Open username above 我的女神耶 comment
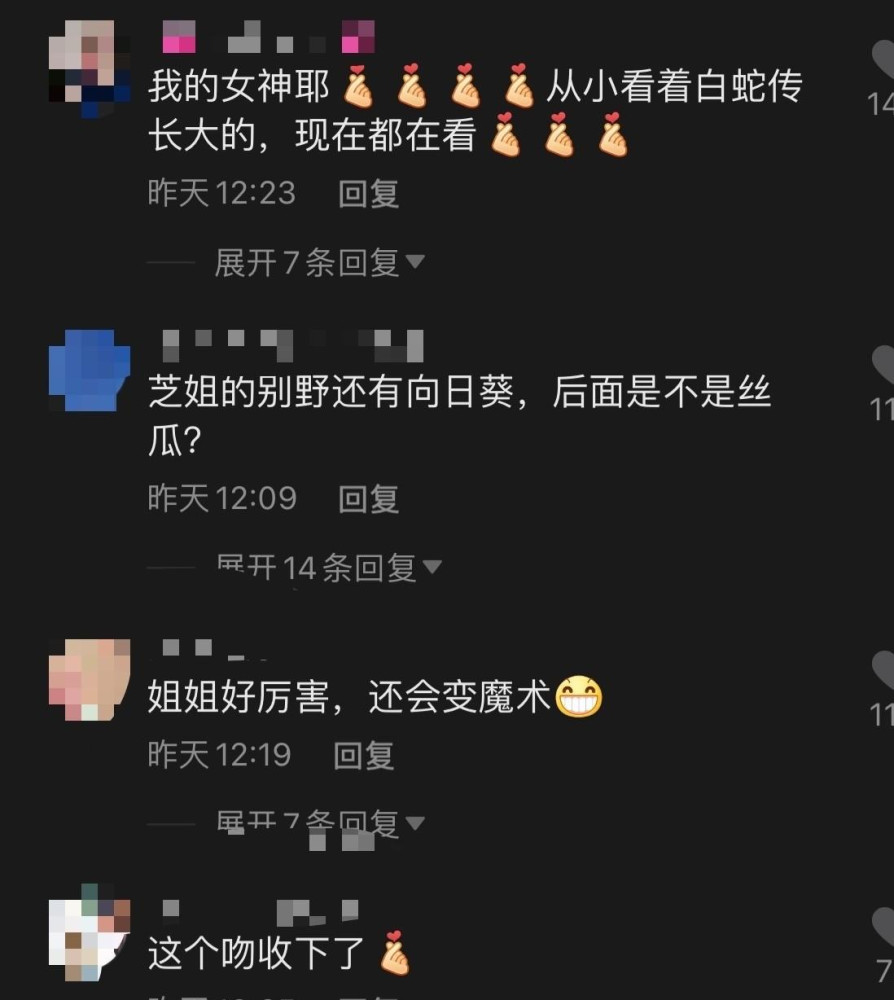Image resolution: width=894 pixels, height=1000 pixels. [x=268, y=36]
